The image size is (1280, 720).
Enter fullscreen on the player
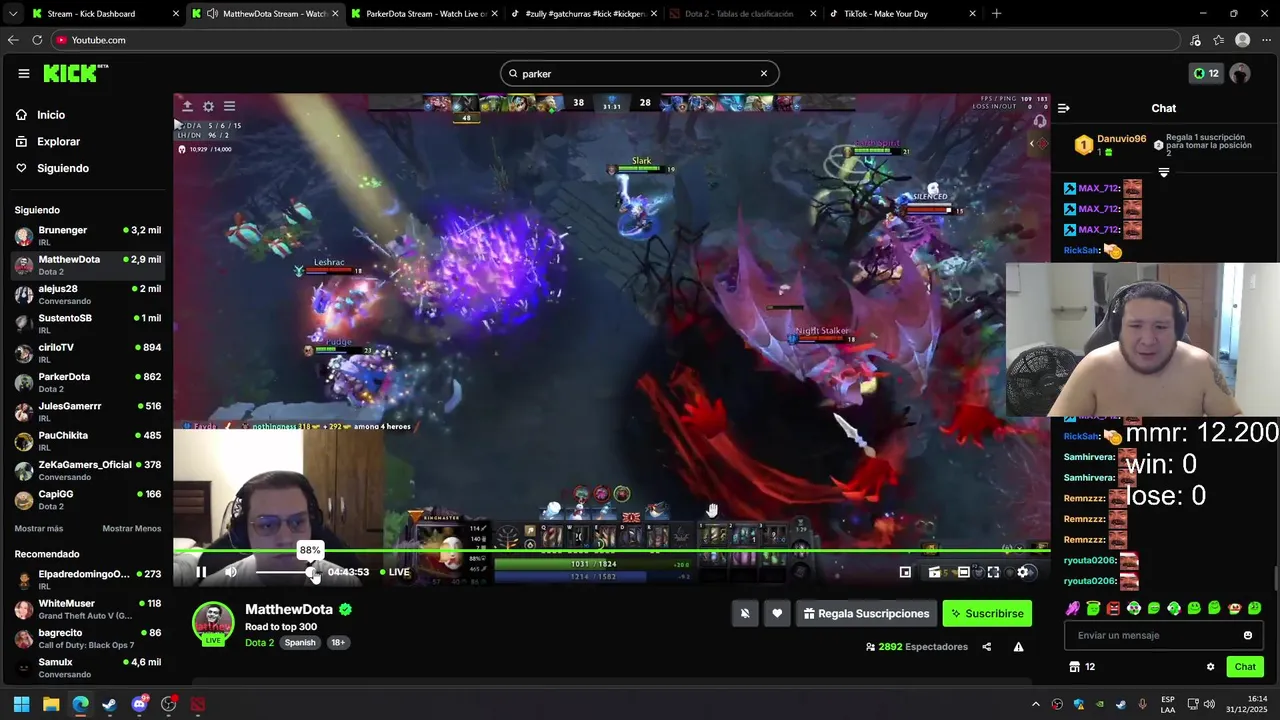[x=993, y=572]
